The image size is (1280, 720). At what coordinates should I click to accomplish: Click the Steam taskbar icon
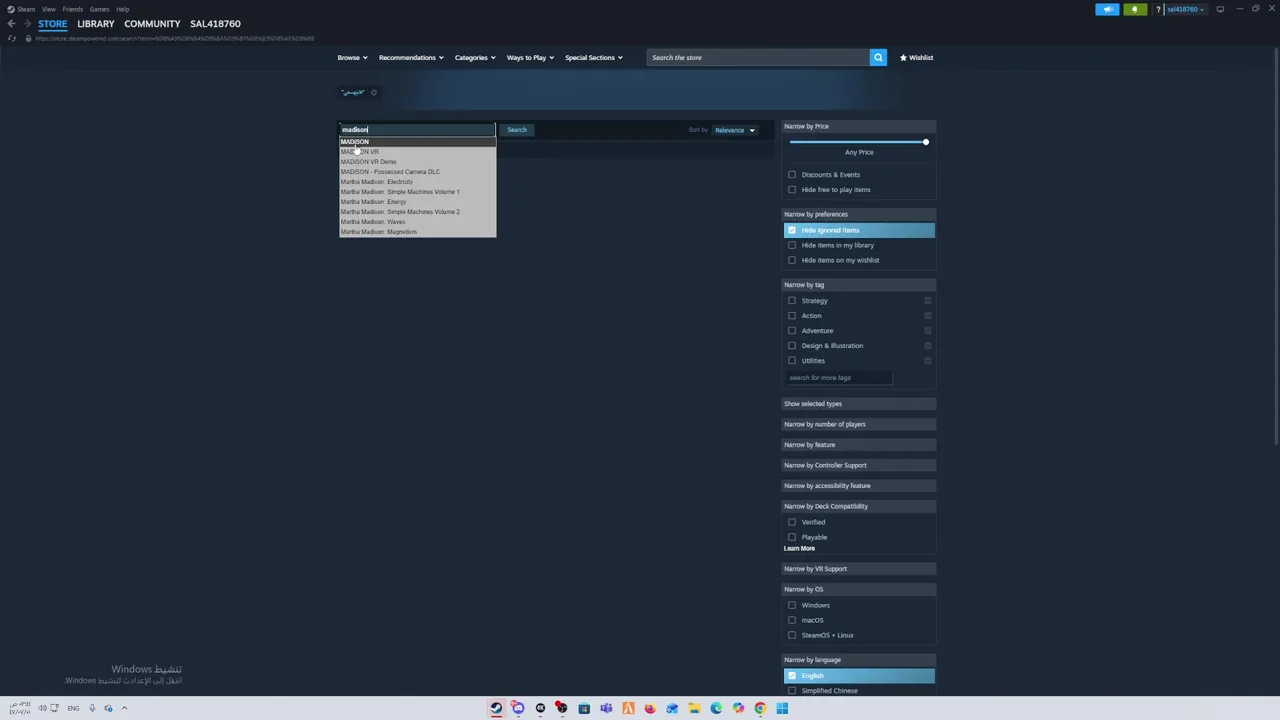coord(496,708)
